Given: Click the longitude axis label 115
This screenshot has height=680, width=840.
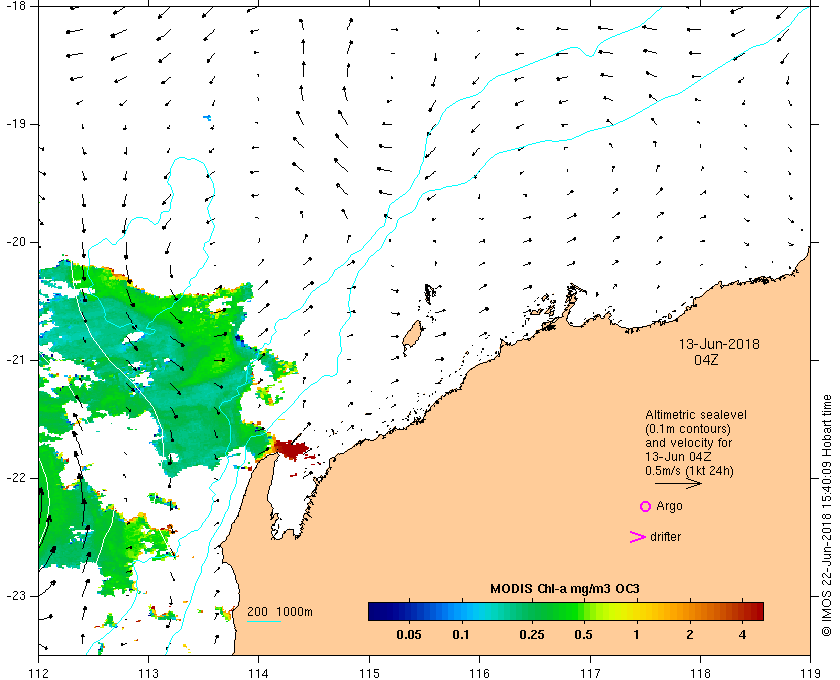Looking at the screenshot, I should 369,673.
